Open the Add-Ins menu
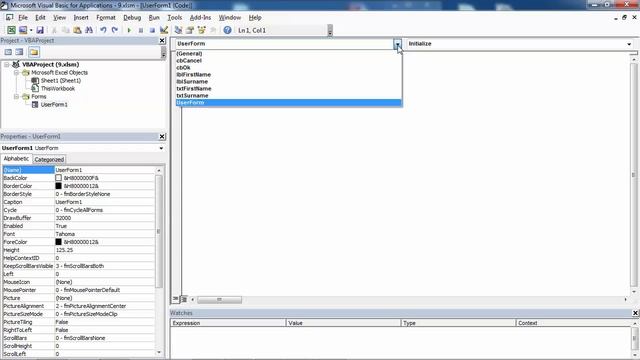This screenshot has height=360, width=640. (200, 18)
